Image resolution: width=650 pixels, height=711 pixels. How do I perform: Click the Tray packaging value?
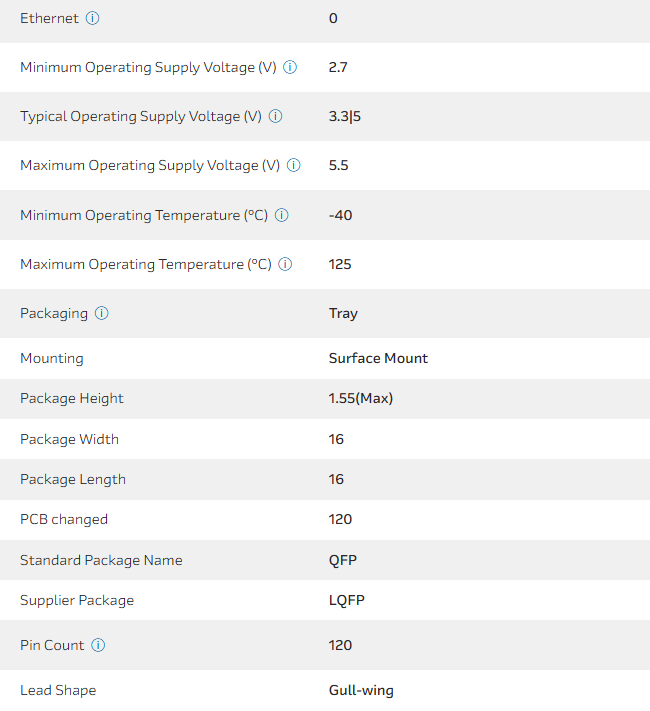pos(343,313)
